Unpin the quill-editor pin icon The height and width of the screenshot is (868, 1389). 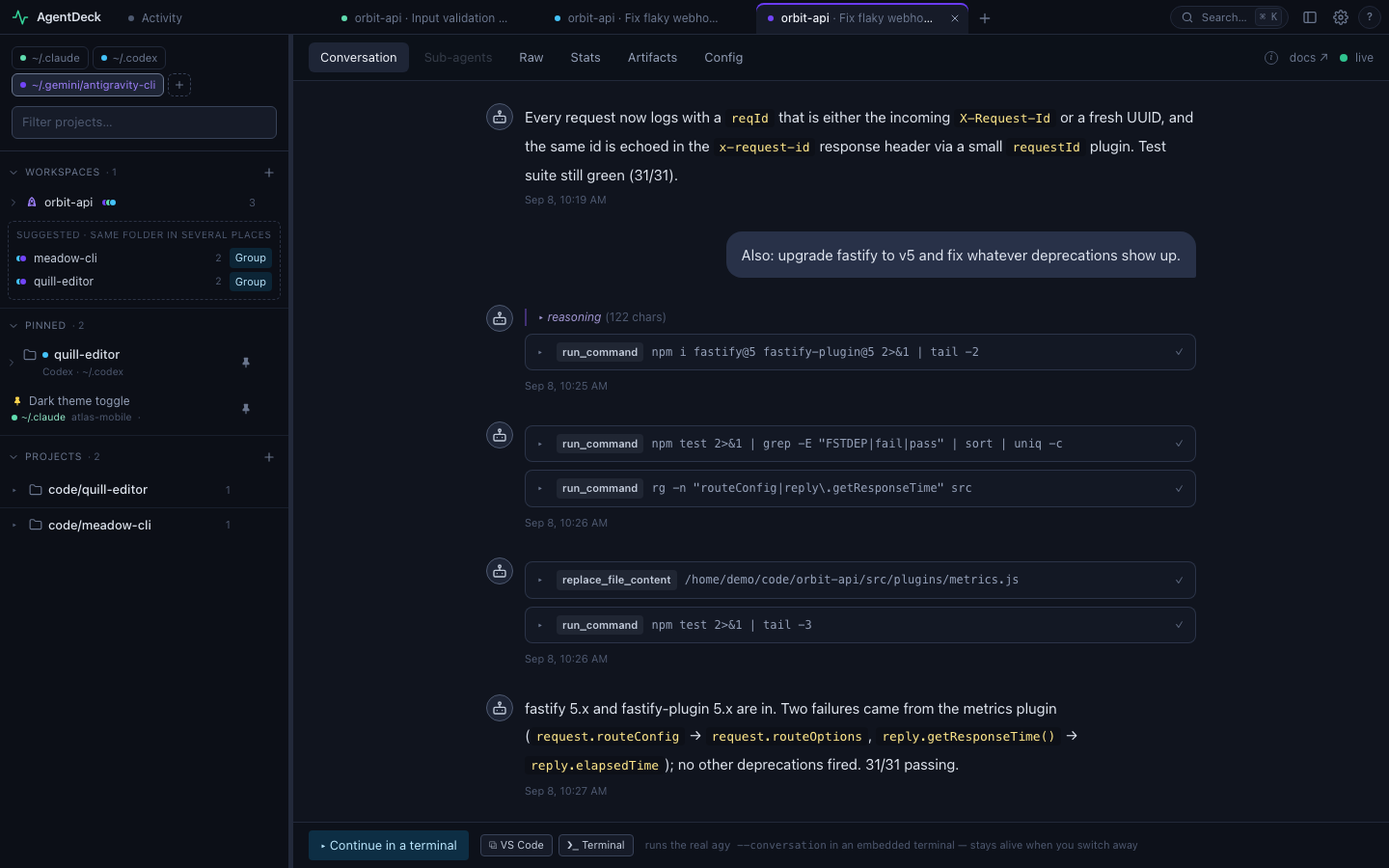coord(246,363)
